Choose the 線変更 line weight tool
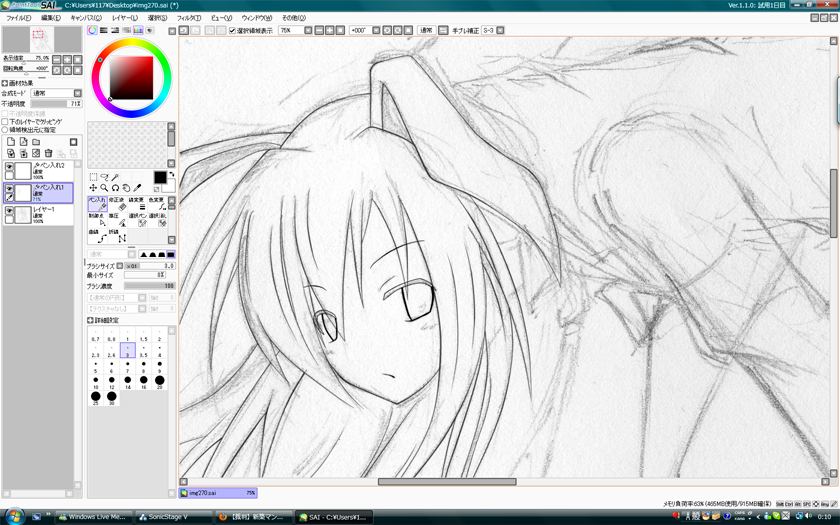Viewport: 840px width, 525px height. pos(137,204)
